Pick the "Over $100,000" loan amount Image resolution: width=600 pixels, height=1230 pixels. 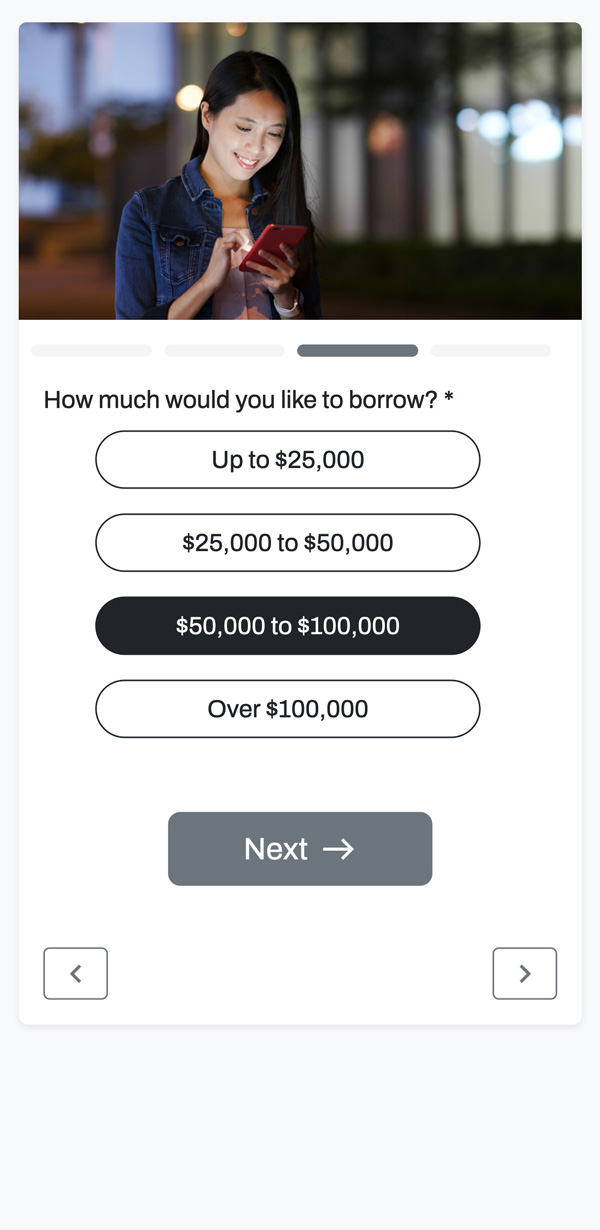pyautogui.click(x=288, y=709)
